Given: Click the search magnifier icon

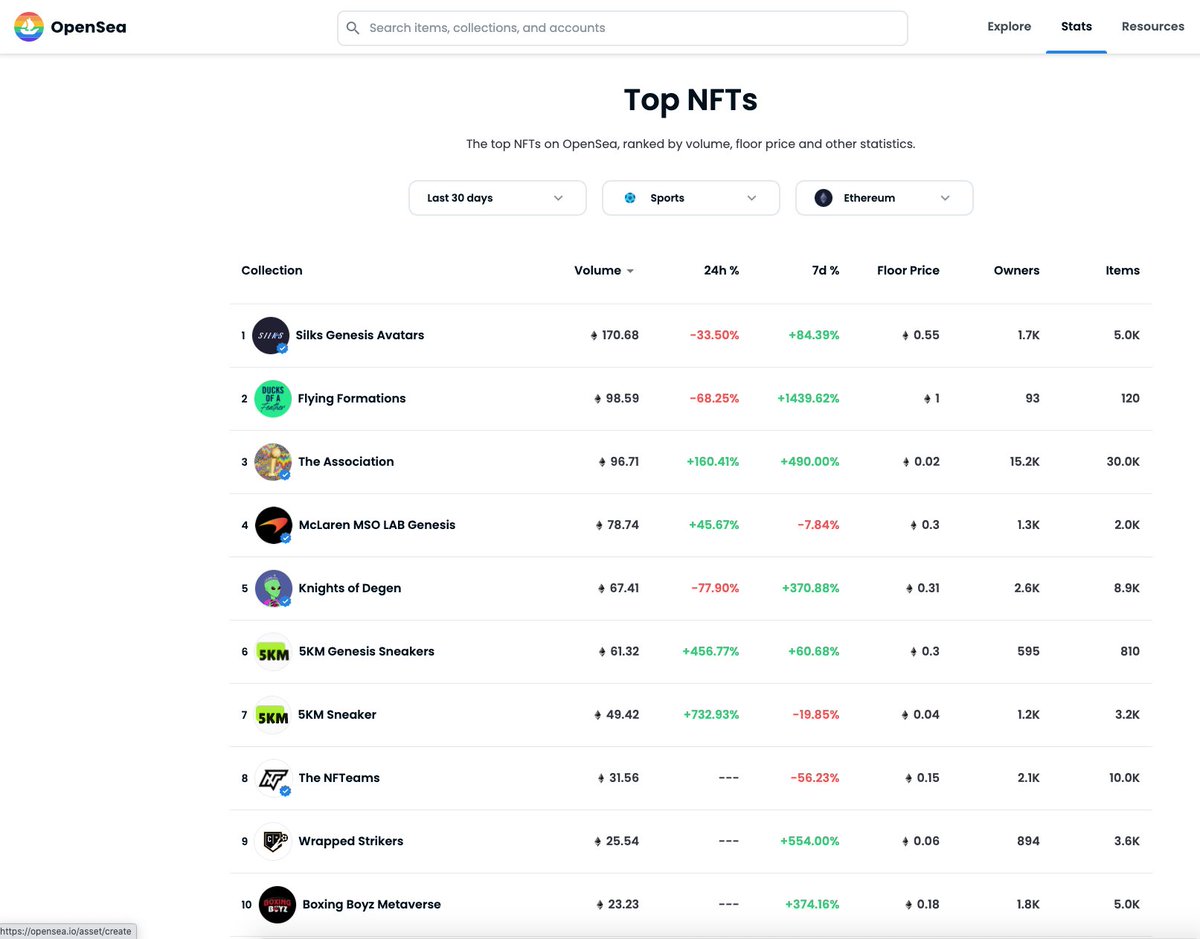Looking at the screenshot, I should 352,28.
